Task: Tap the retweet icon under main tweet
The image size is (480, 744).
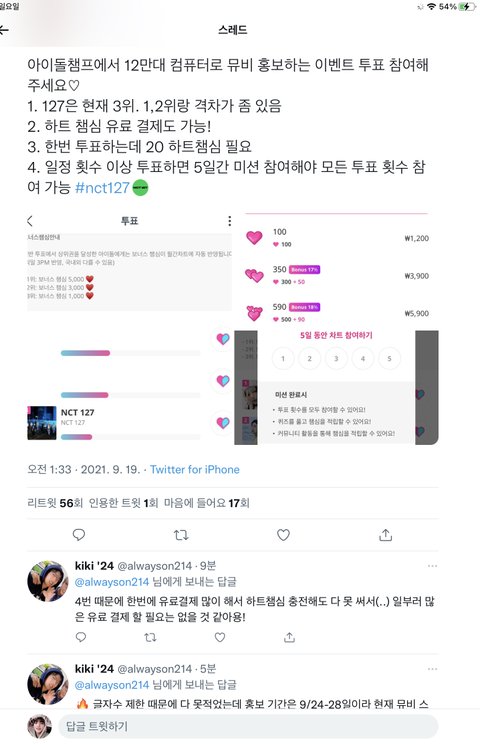Action: coord(181,535)
